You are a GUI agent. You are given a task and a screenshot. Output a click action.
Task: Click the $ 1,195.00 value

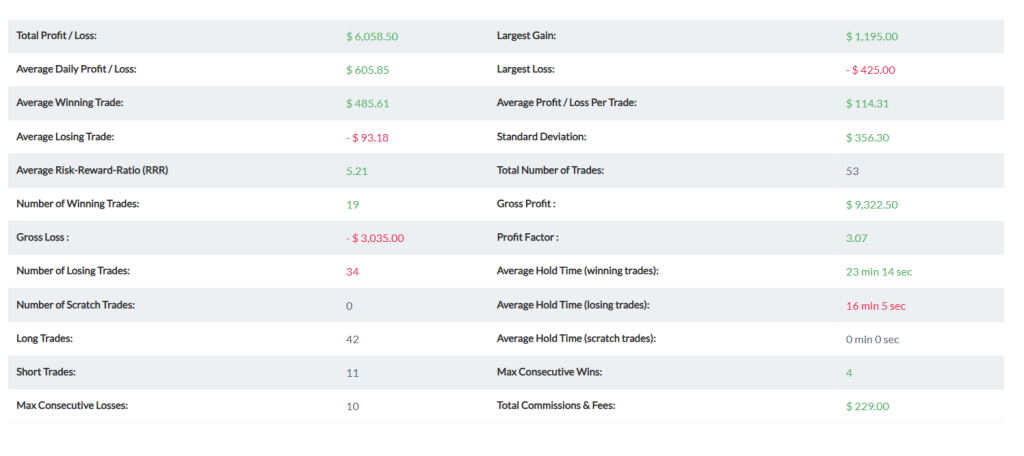(x=872, y=37)
